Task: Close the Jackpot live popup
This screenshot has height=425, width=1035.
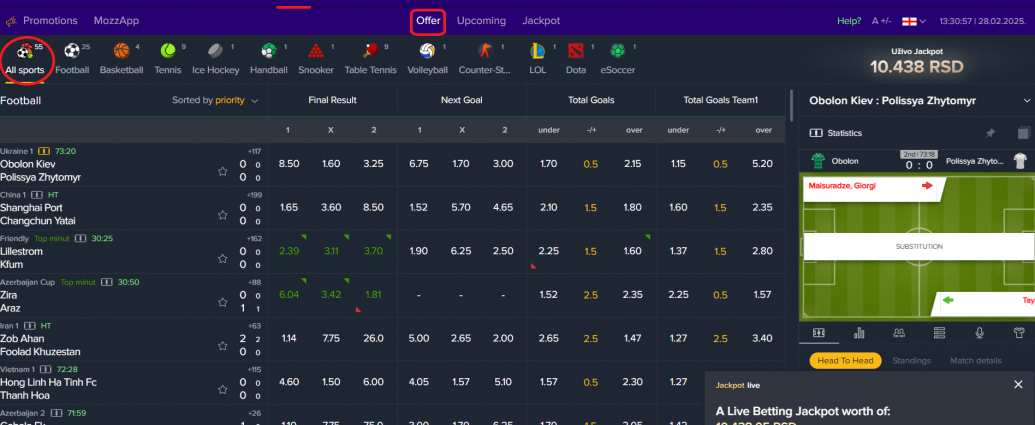Action: pos(1018,385)
